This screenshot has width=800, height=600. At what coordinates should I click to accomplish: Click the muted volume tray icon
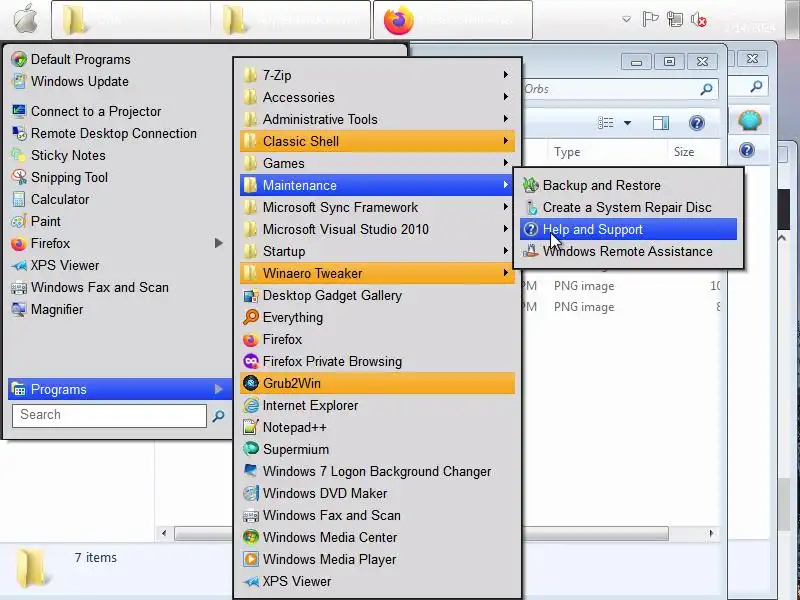click(x=698, y=20)
